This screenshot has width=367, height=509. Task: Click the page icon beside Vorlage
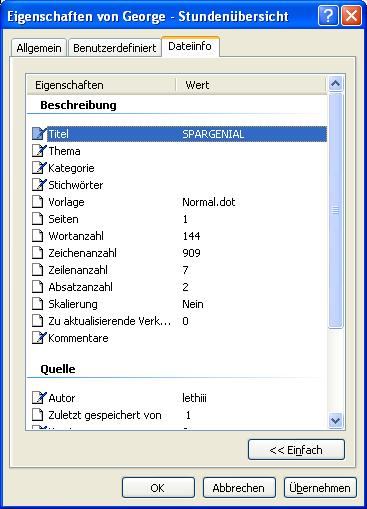pos(38,202)
